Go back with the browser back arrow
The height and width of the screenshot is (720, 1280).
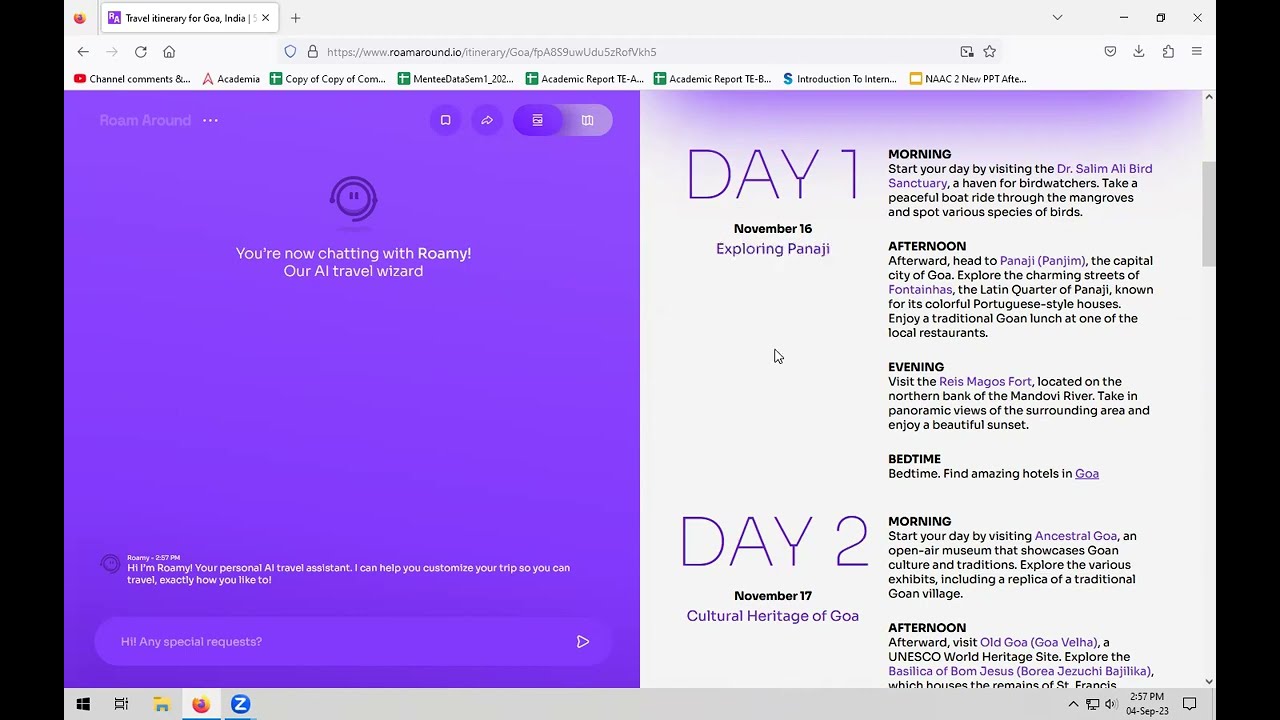tap(83, 52)
